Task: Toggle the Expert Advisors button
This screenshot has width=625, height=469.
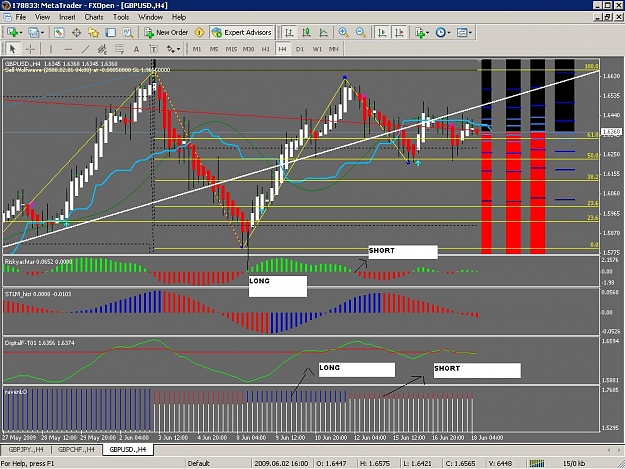Action: [x=242, y=33]
